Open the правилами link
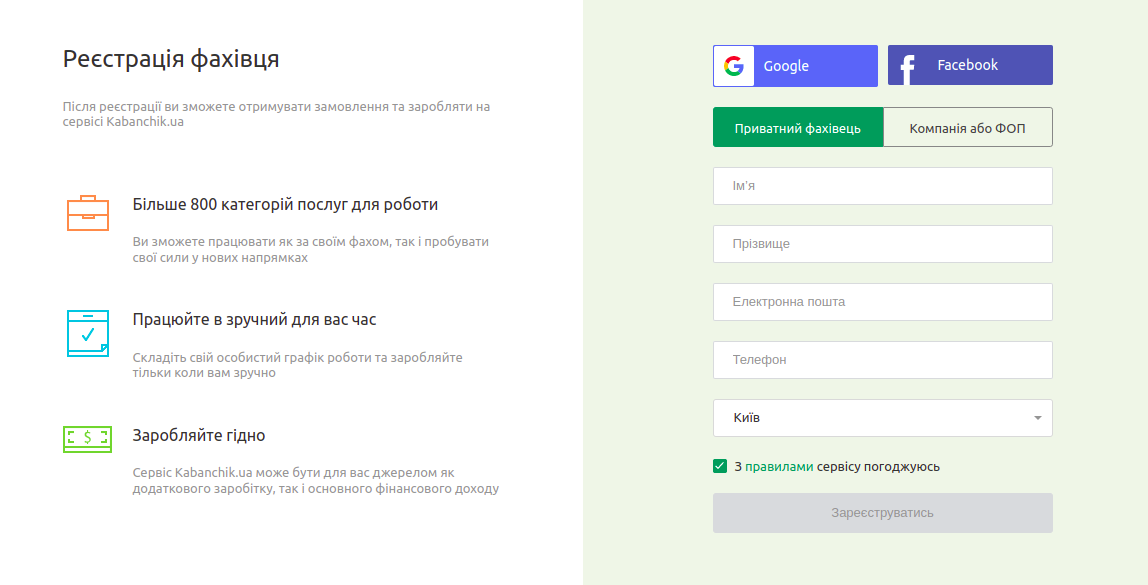The image size is (1148, 585). [x=779, y=467]
